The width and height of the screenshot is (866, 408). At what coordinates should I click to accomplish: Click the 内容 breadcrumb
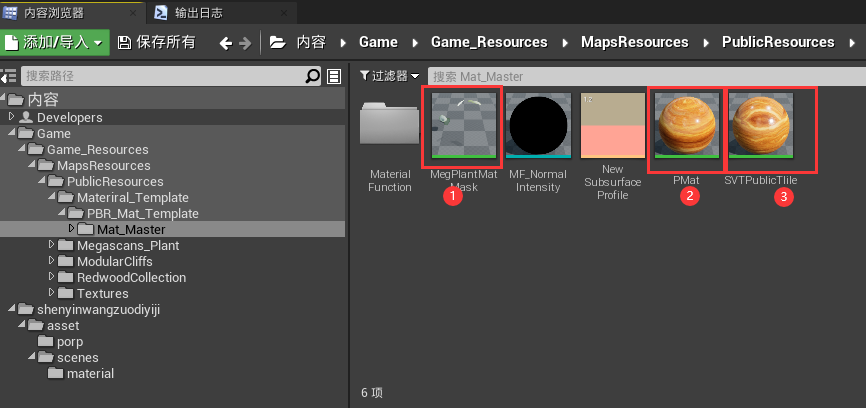(311, 43)
